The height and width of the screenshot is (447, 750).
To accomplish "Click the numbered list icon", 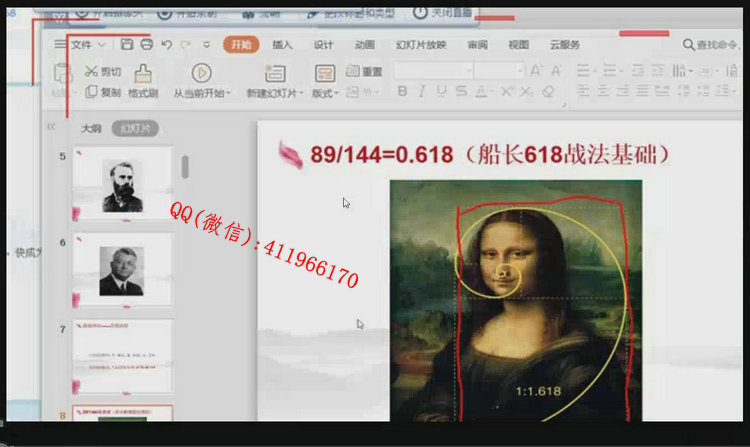I will pyautogui.click(x=609, y=71).
